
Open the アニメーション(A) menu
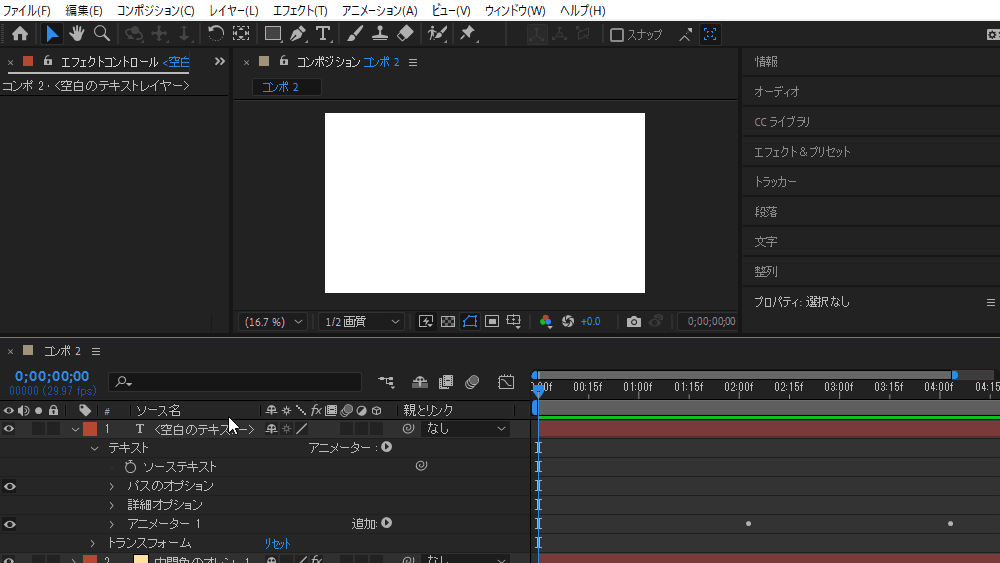[x=379, y=10]
